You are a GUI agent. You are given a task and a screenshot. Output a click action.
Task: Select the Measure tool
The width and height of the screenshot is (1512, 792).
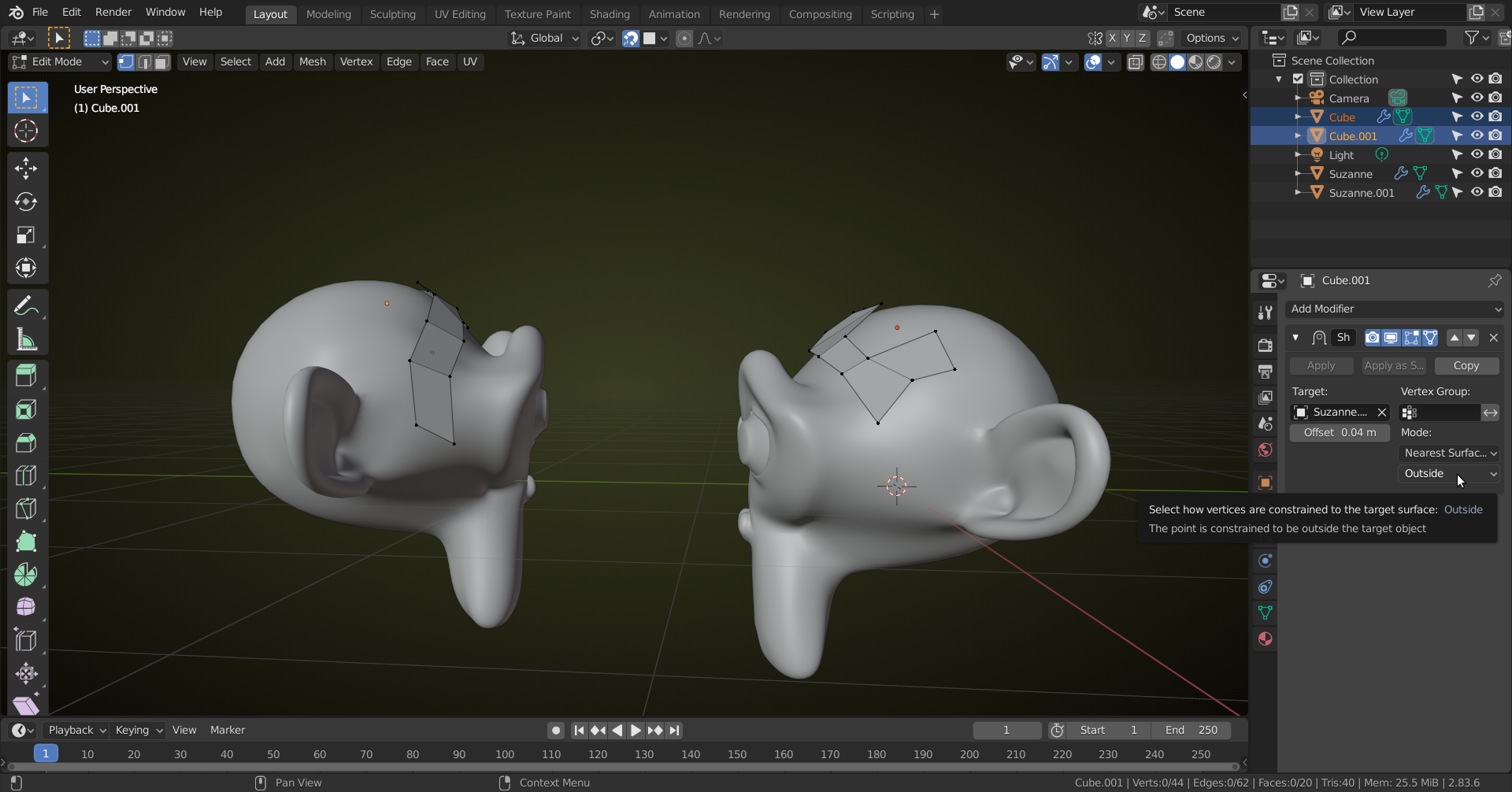26,339
